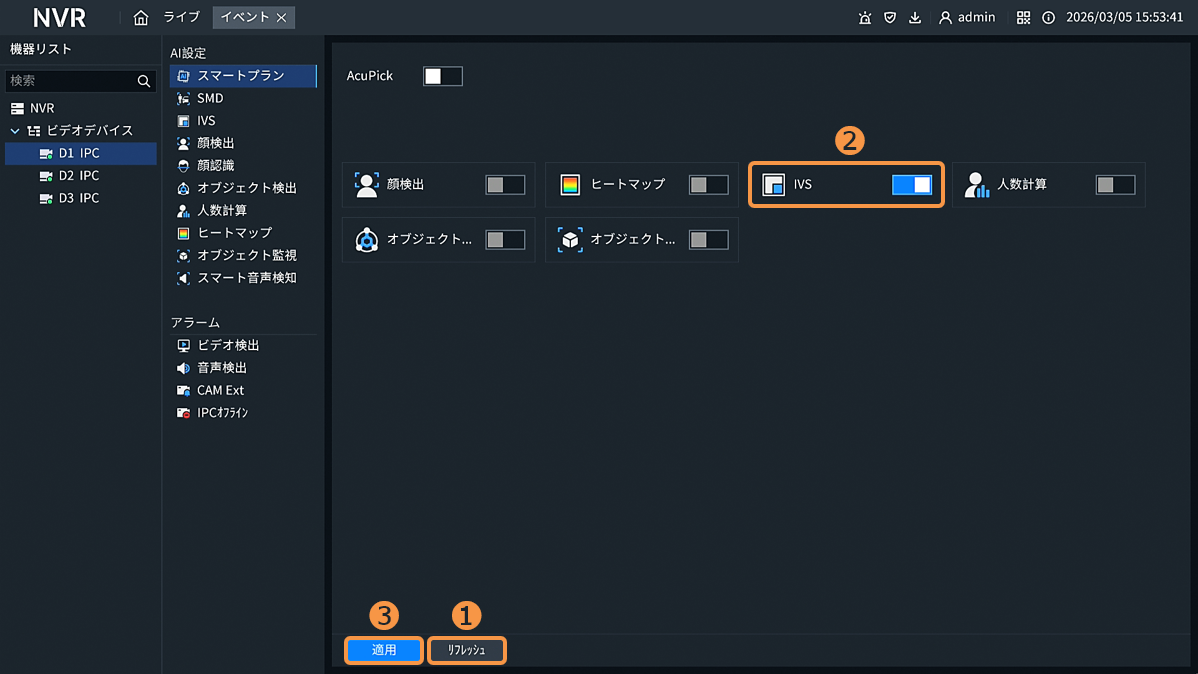Open SMD in AI settings menu
This screenshot has width=1198, height=674.
[210, 98]
